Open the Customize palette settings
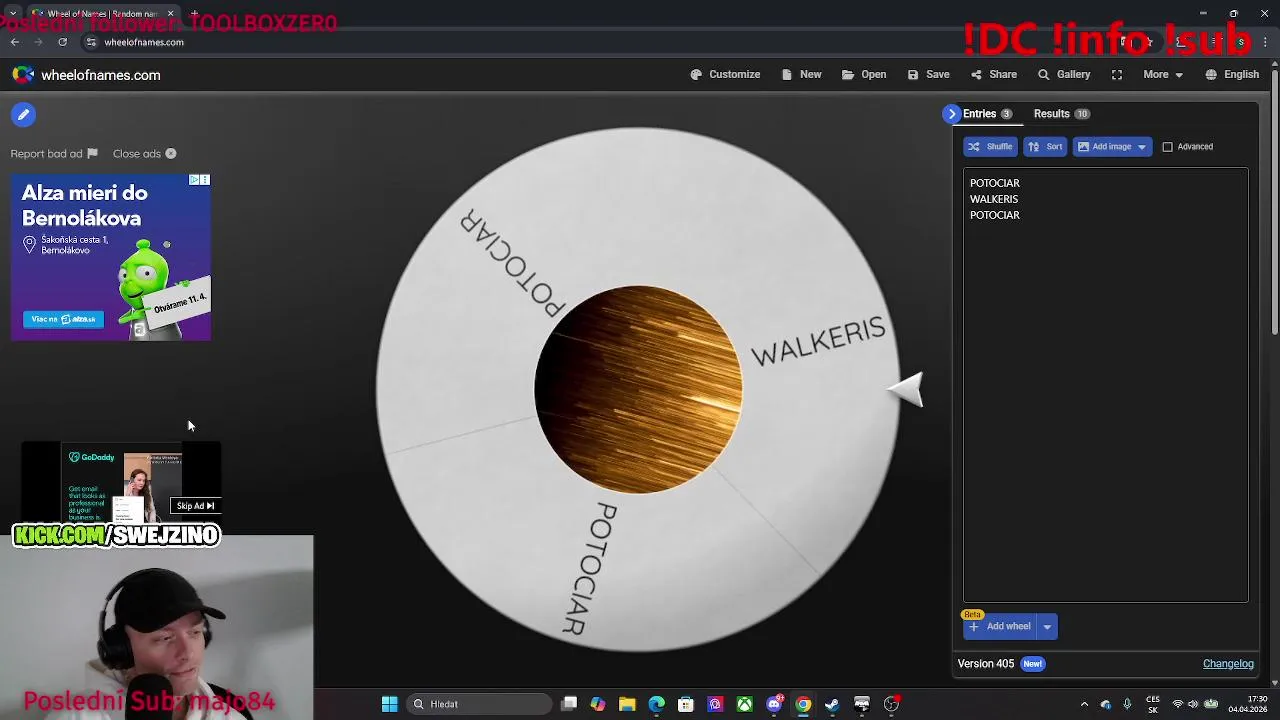This screenshot has height=720, width=1280. pyautogui.click(x=725, y=75)
